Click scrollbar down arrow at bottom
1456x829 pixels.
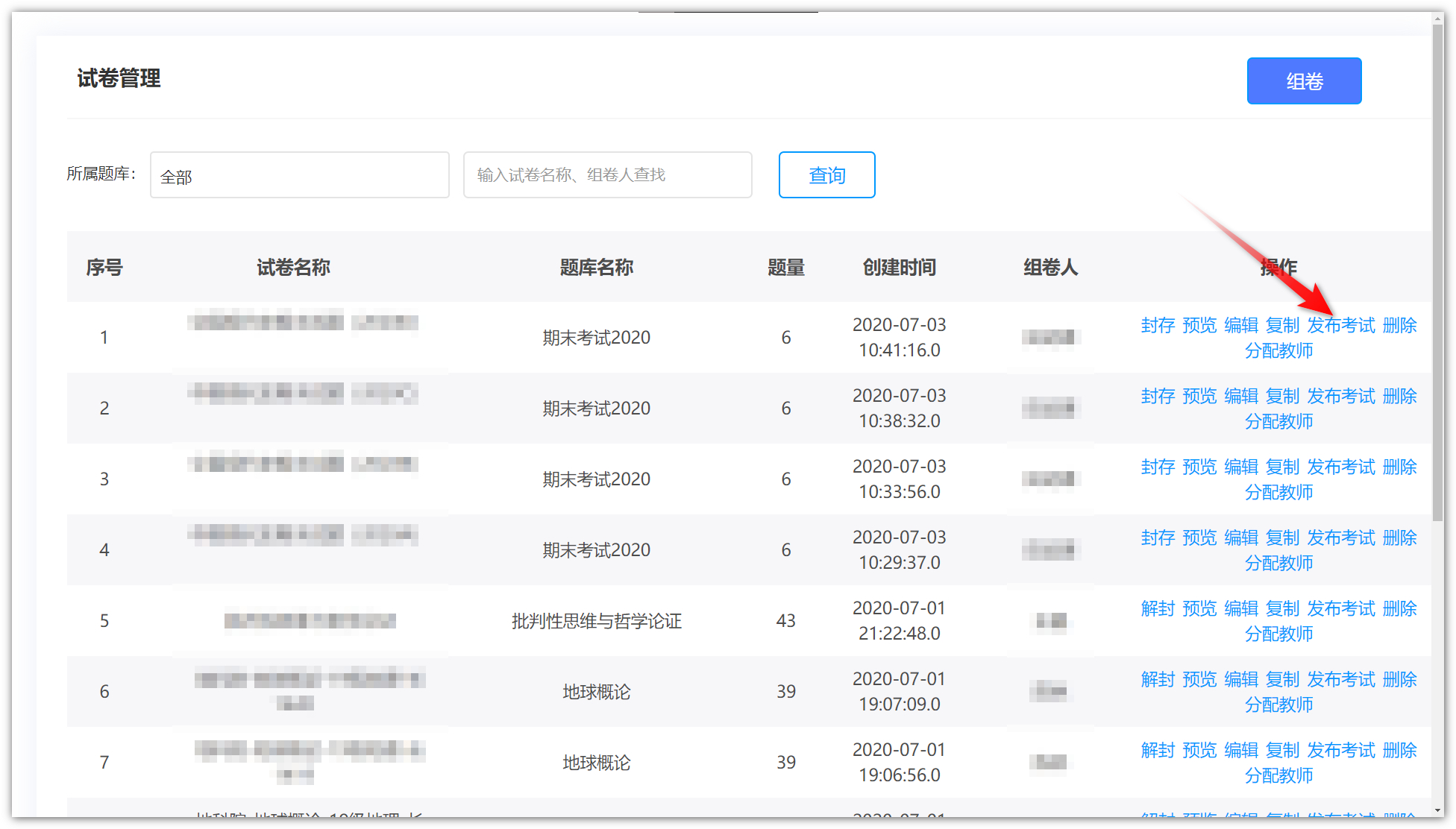coord(1437,810)
